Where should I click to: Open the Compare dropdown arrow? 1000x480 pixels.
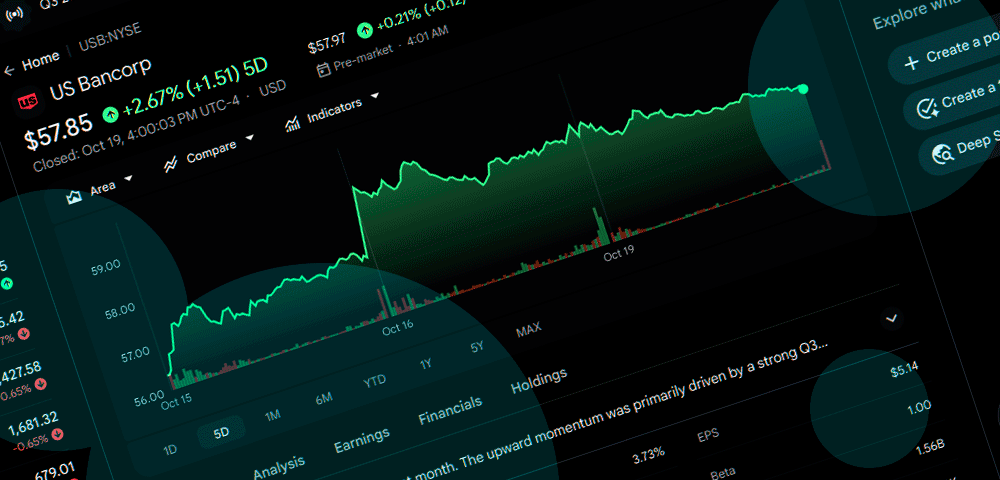click(x=250, y=137)
